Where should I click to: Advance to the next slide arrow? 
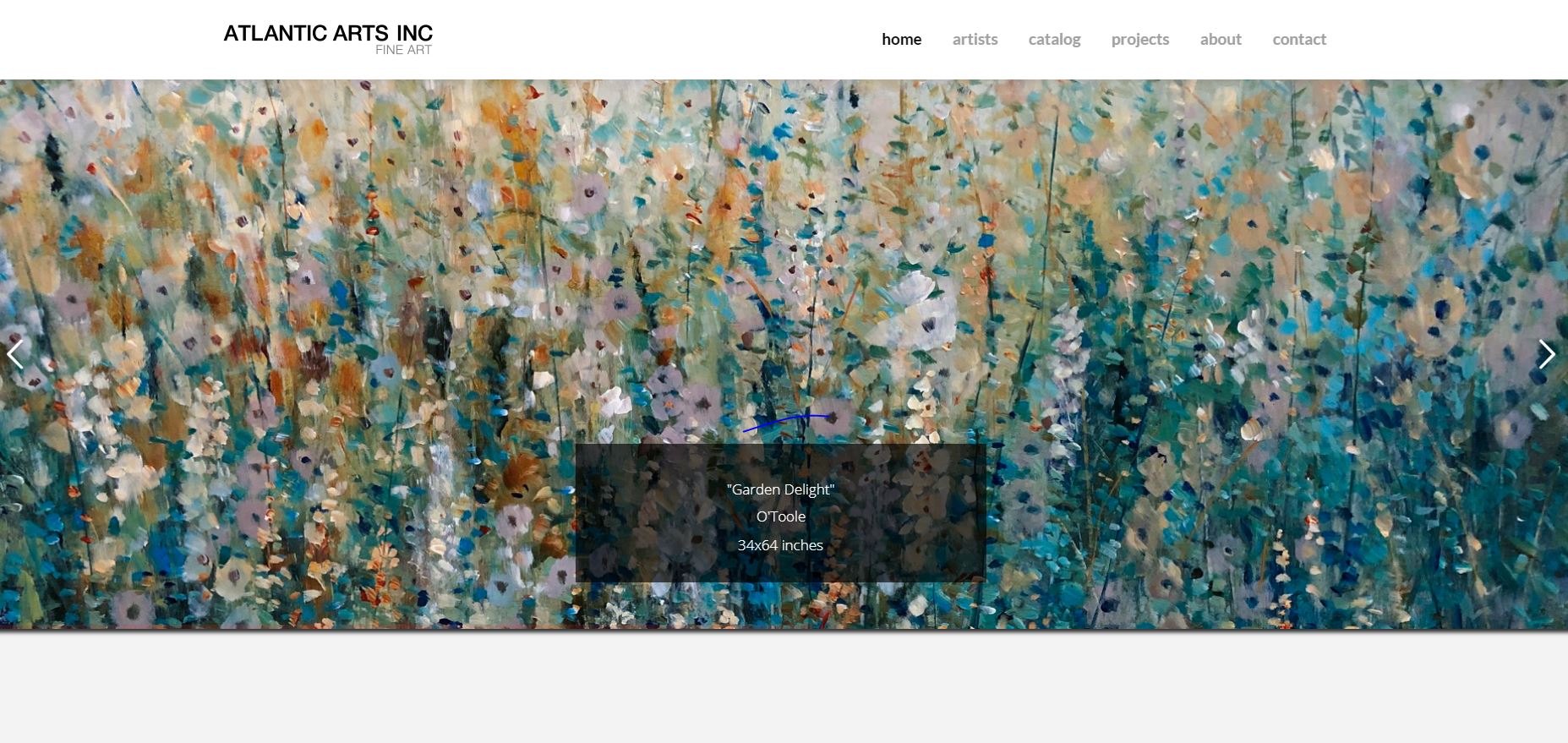1547,354
